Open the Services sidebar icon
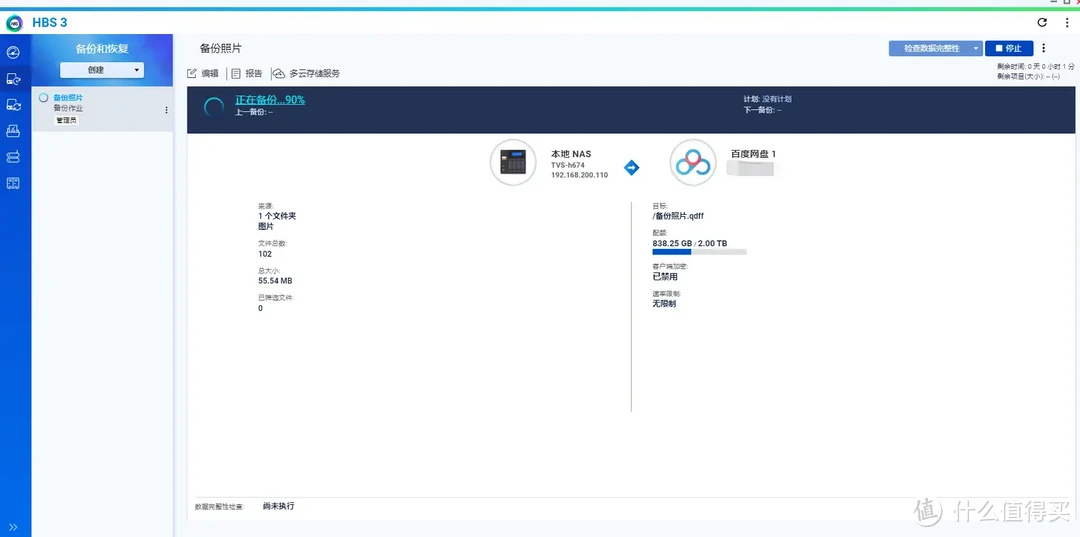Image resolution: width=1080 pixels, height=537 pixels. (13, 130)
